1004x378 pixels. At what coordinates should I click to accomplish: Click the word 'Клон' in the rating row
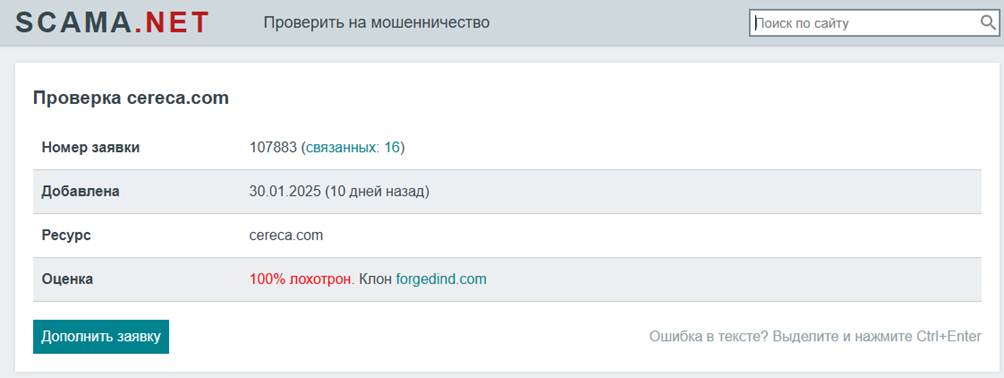(375, 279)
